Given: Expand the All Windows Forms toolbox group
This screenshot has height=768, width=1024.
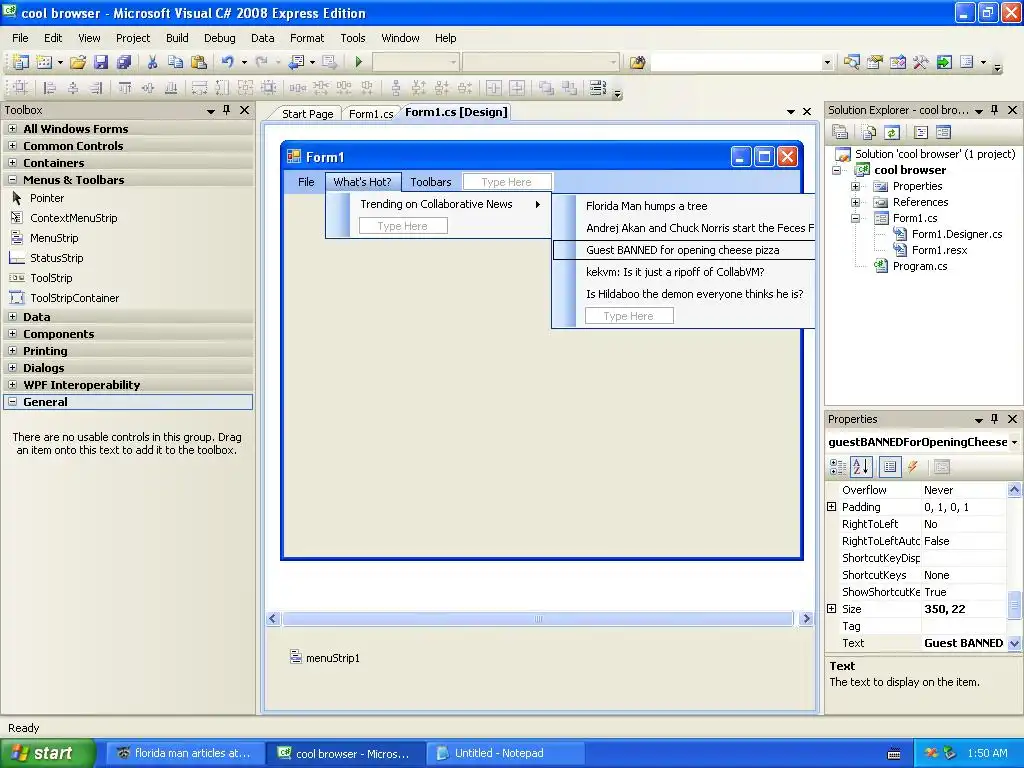Looking at the screenshot, I should coord(12,129).
